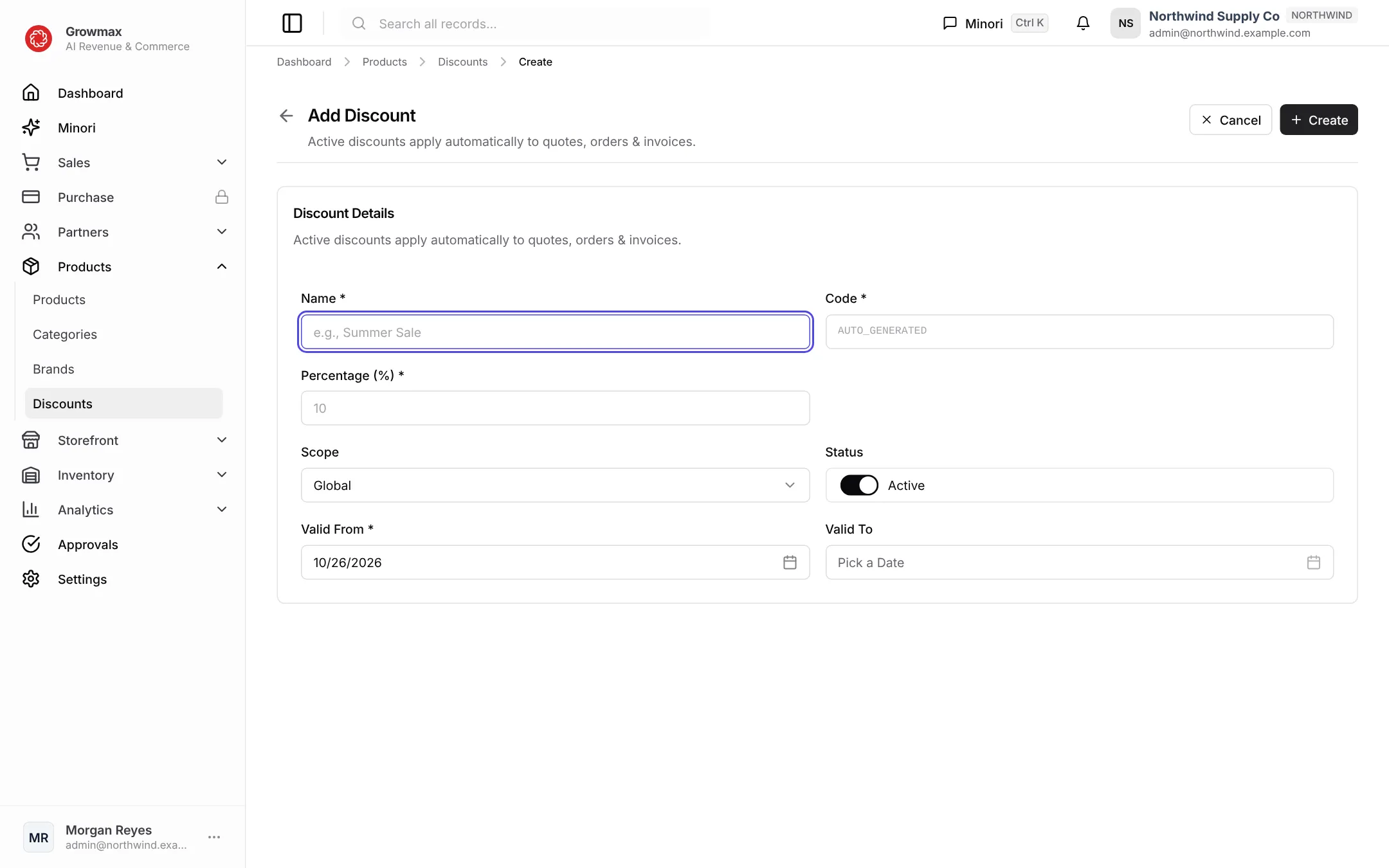The height and width of the screenshot is (868, 1389).
Task: Click the Valid To Pick a Date field
Action: tap(1079, 563)
